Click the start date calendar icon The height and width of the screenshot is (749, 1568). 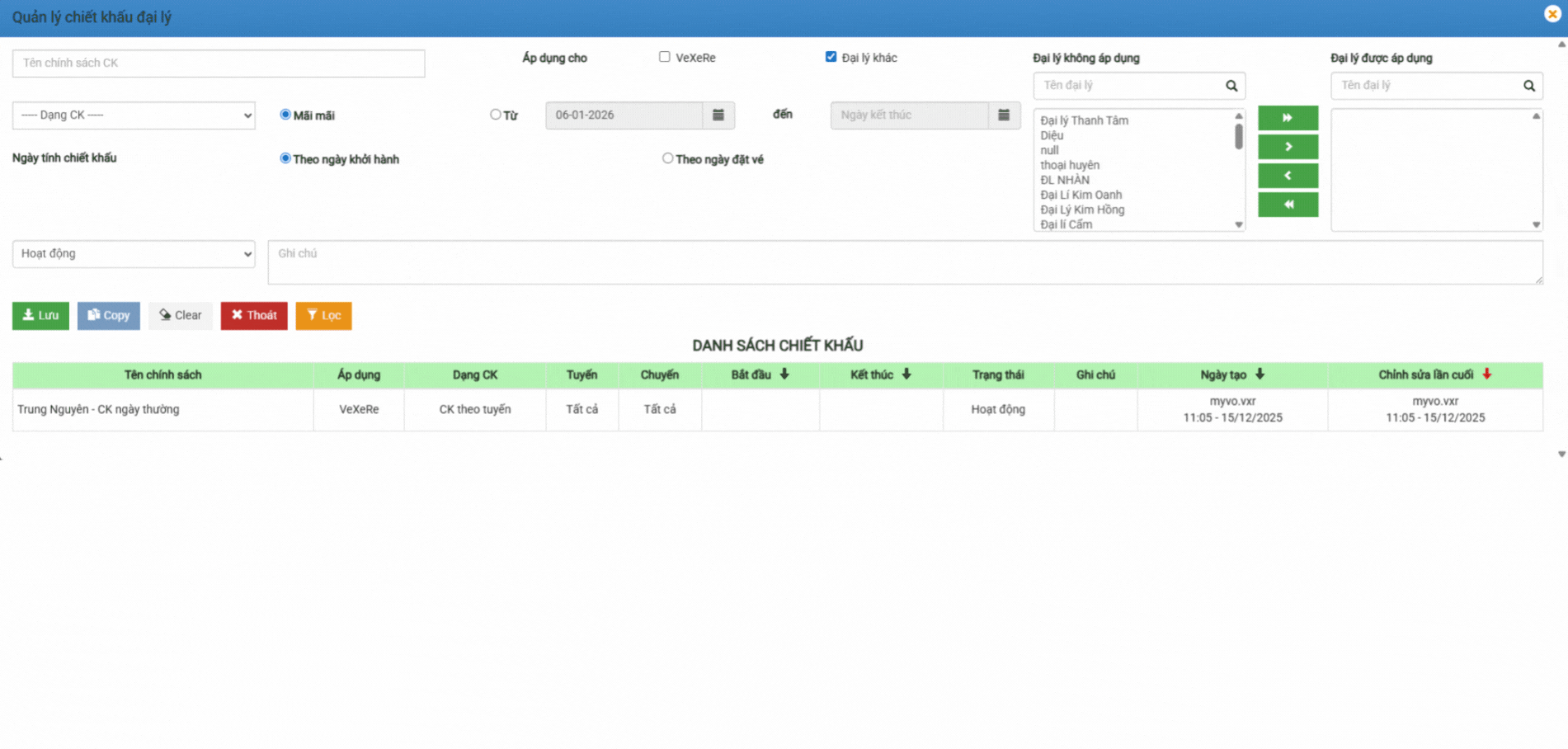718,115
